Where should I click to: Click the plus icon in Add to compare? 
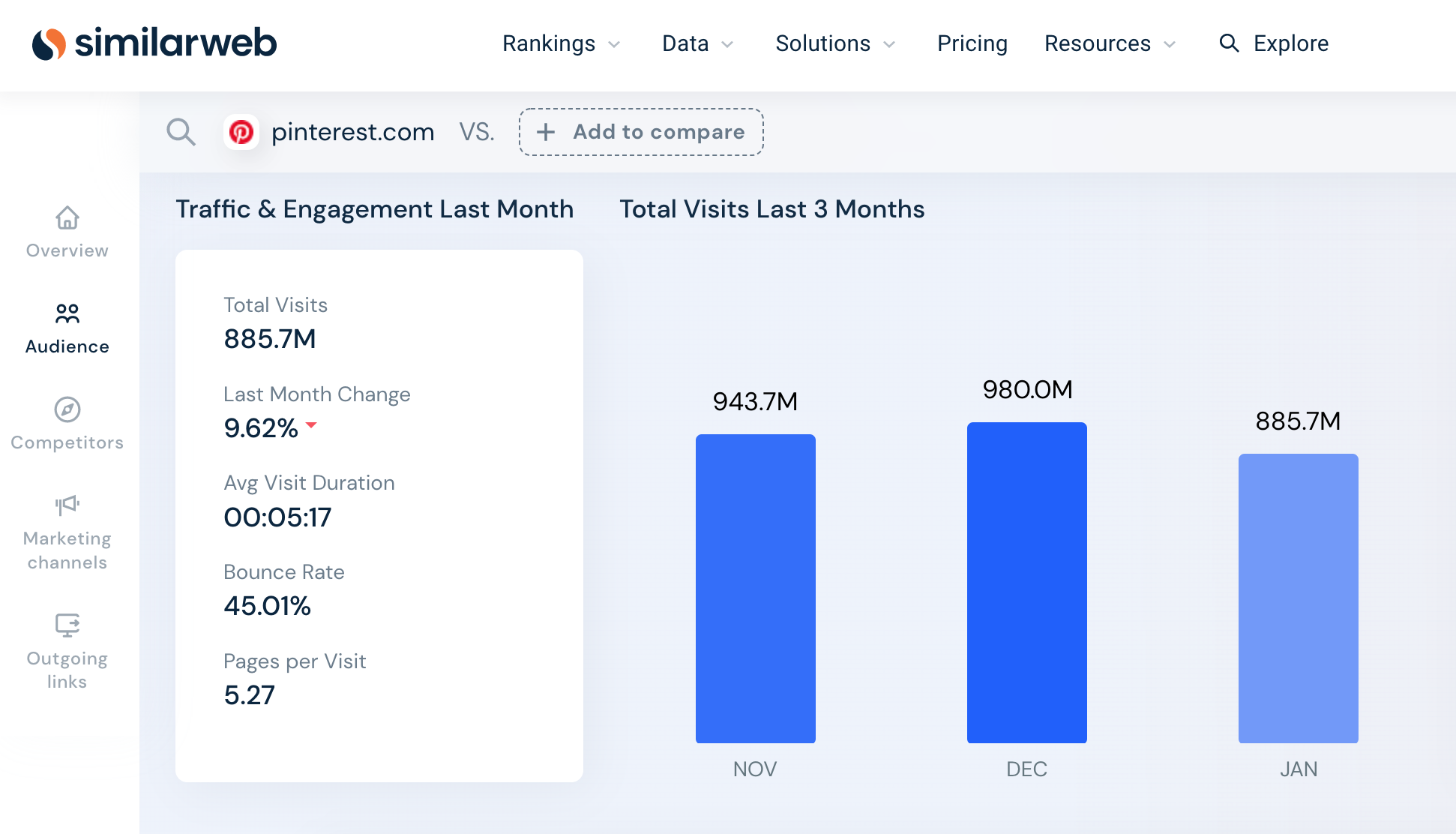(x=546, y=132)
